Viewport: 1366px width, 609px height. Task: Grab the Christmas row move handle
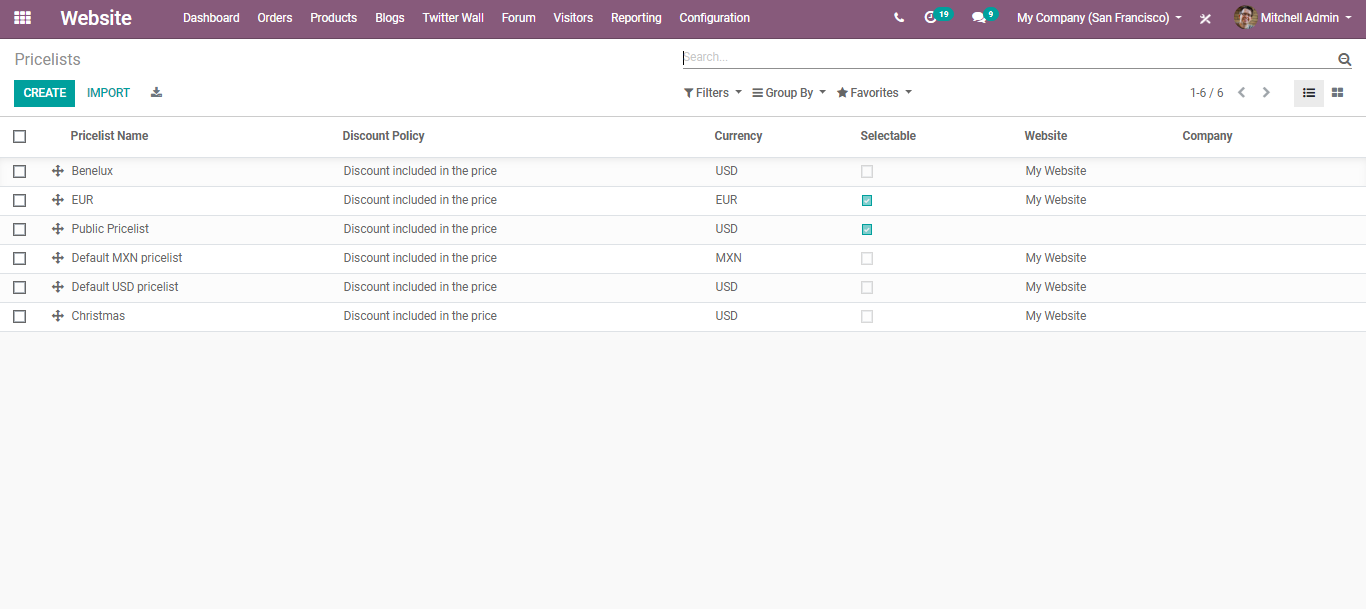coord(58,316)
